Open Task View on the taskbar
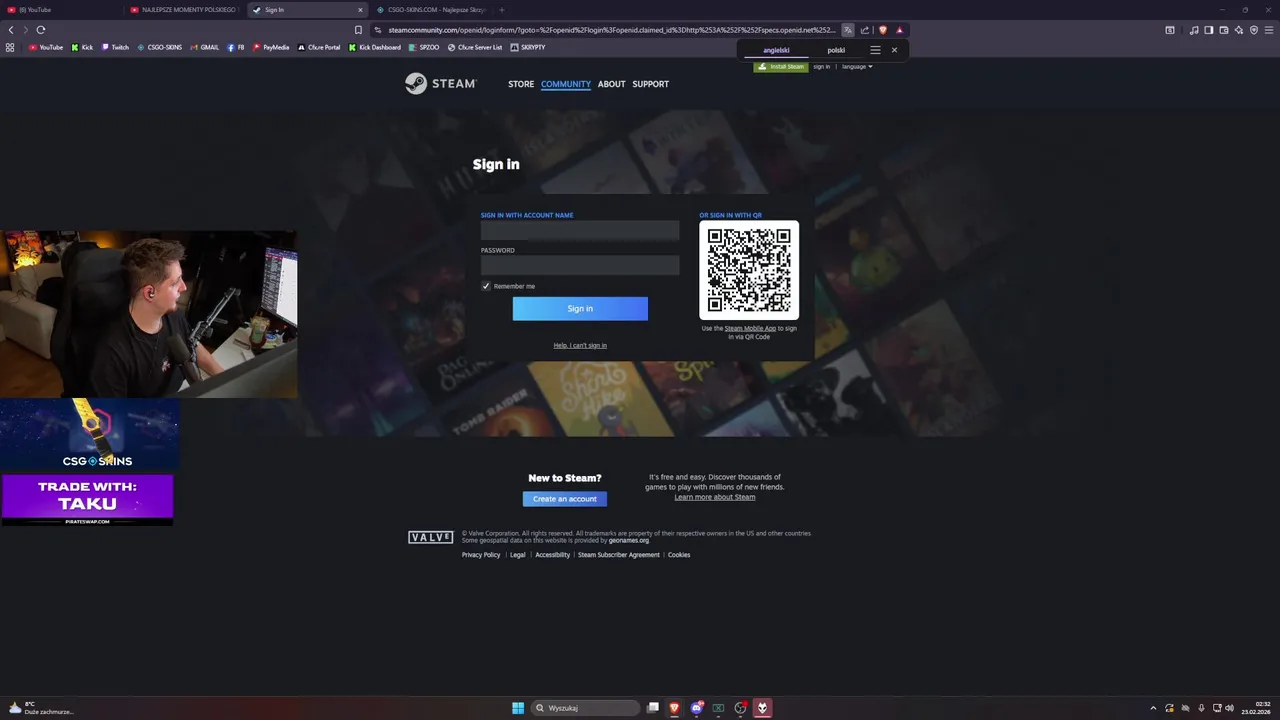 653,708
